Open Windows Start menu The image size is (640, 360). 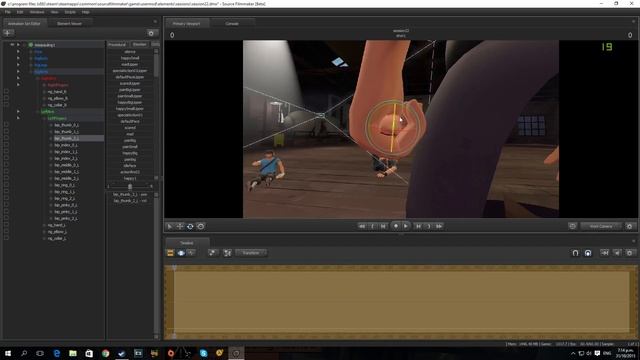pyautogui.click(x=7, y=353)
